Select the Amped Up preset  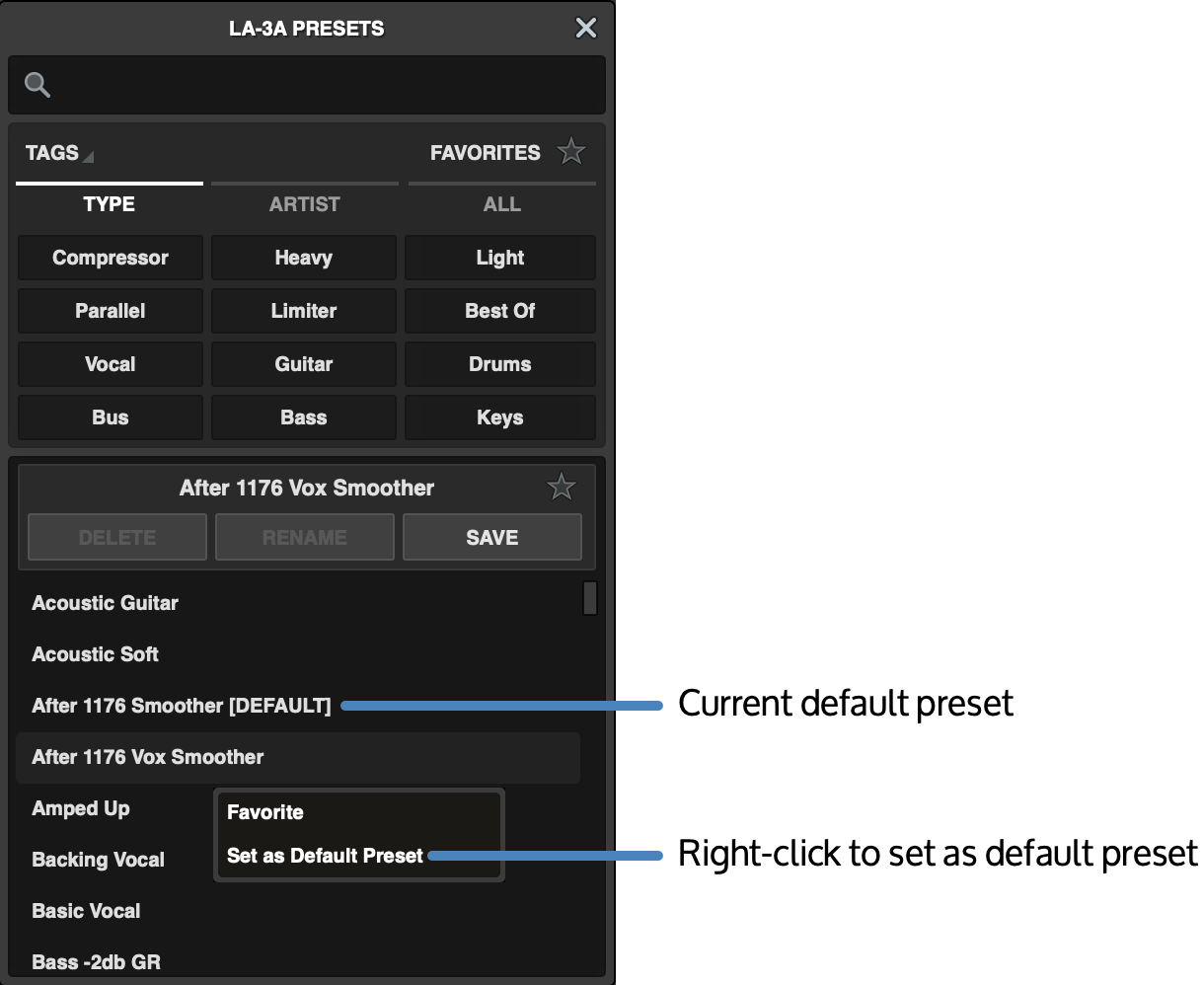click(81, 808)
